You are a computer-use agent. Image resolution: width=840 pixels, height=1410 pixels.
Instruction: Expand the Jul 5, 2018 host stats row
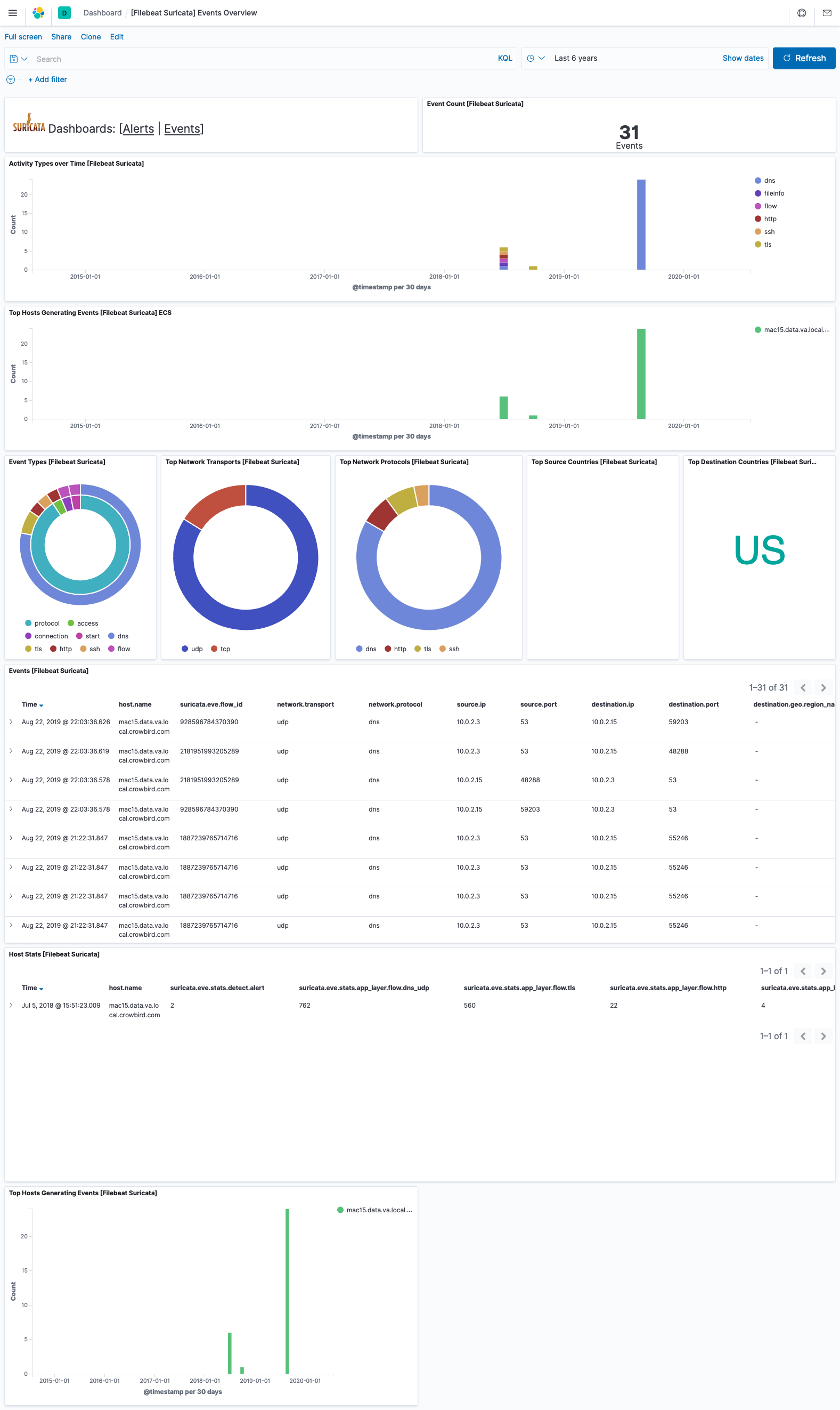pyautogui.click(x=11, y=1005)
